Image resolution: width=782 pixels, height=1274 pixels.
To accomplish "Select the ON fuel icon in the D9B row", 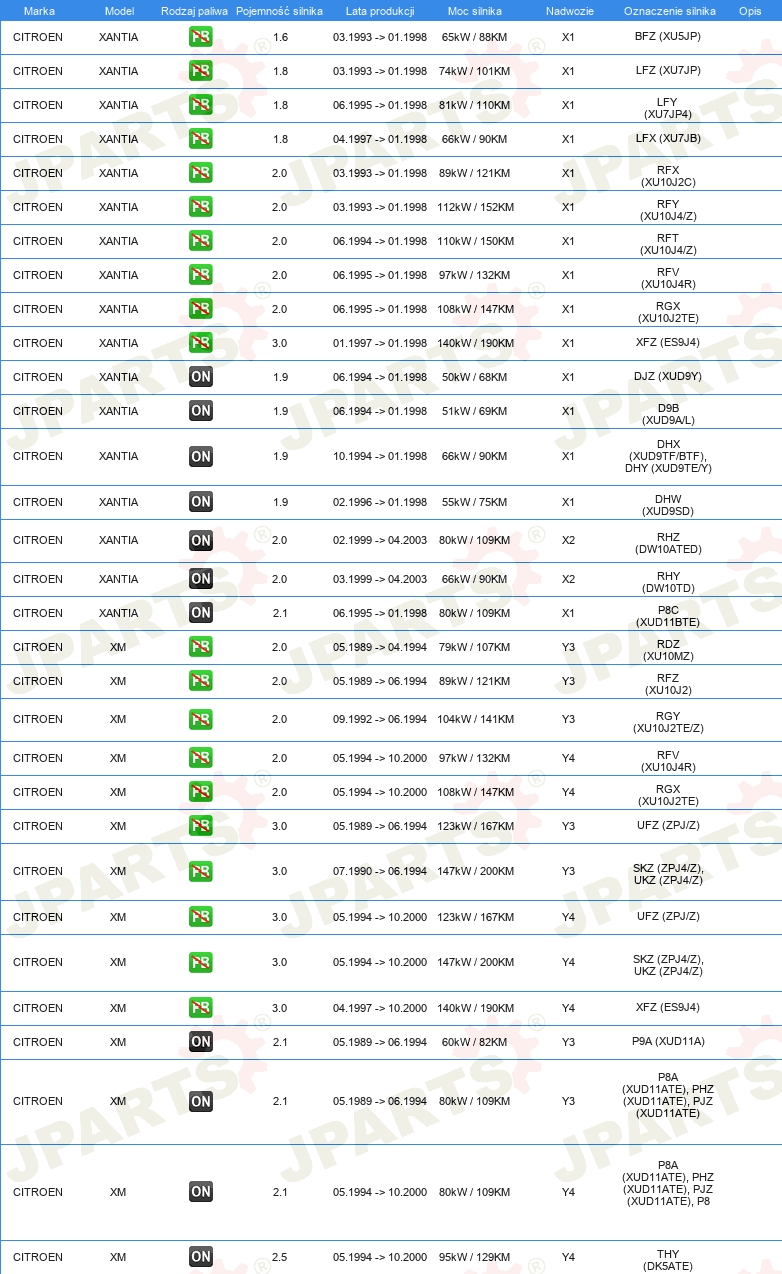I will click(x=201, y=411).
